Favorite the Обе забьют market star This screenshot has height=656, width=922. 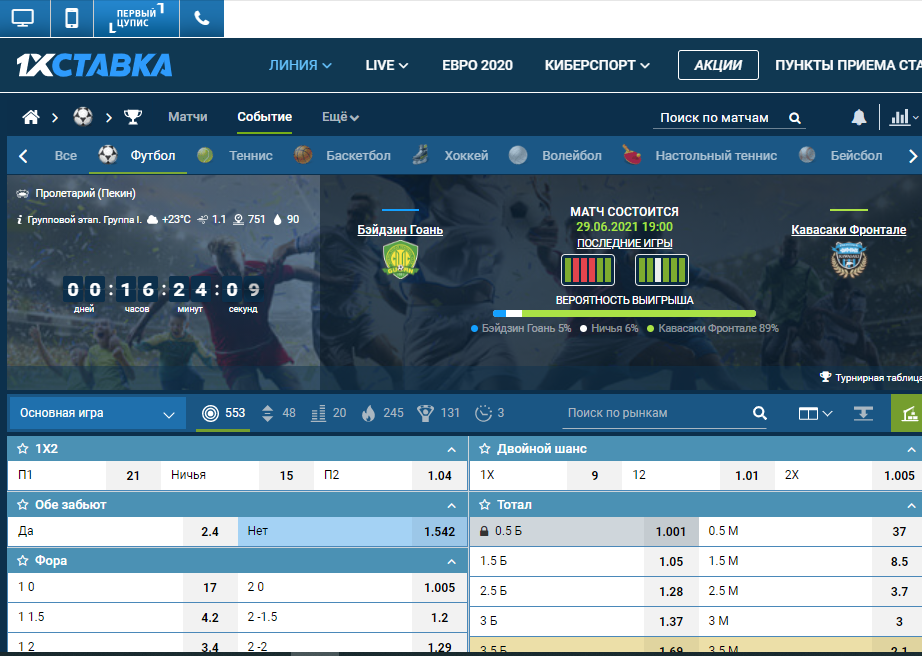(23, 505)
